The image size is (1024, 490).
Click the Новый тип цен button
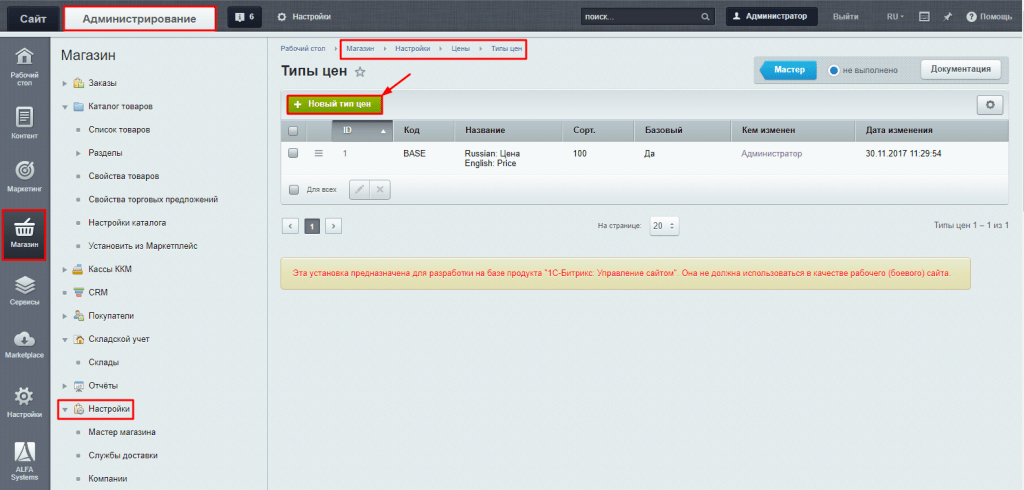pos(334,104)
